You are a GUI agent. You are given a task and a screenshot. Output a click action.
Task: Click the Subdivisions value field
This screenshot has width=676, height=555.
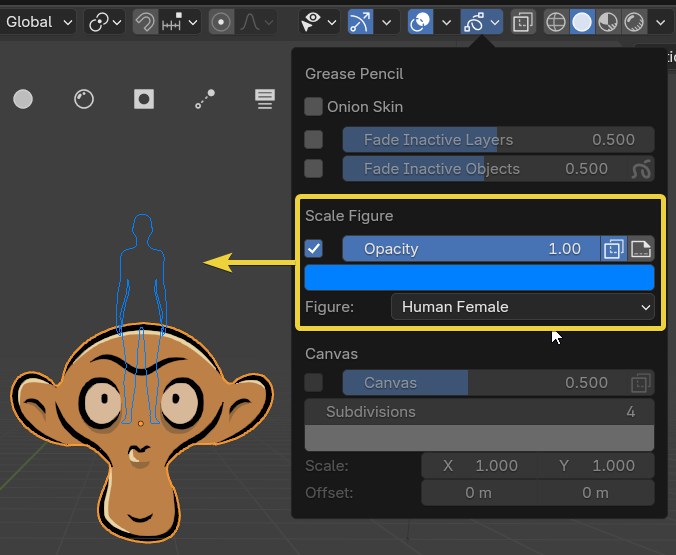pyautogui.click(x=479, y=412)
